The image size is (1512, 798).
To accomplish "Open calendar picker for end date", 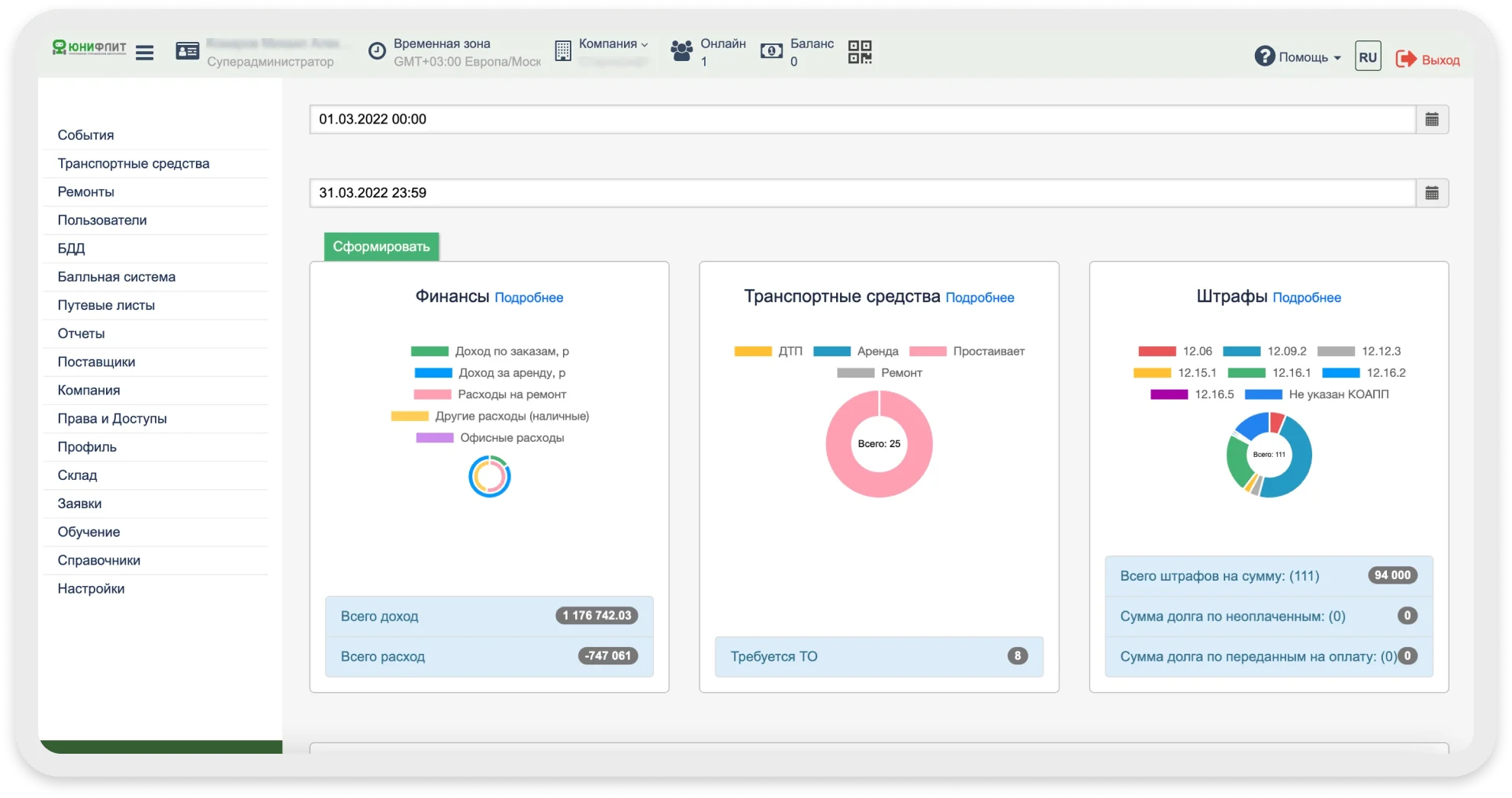I will (1432, 193).
